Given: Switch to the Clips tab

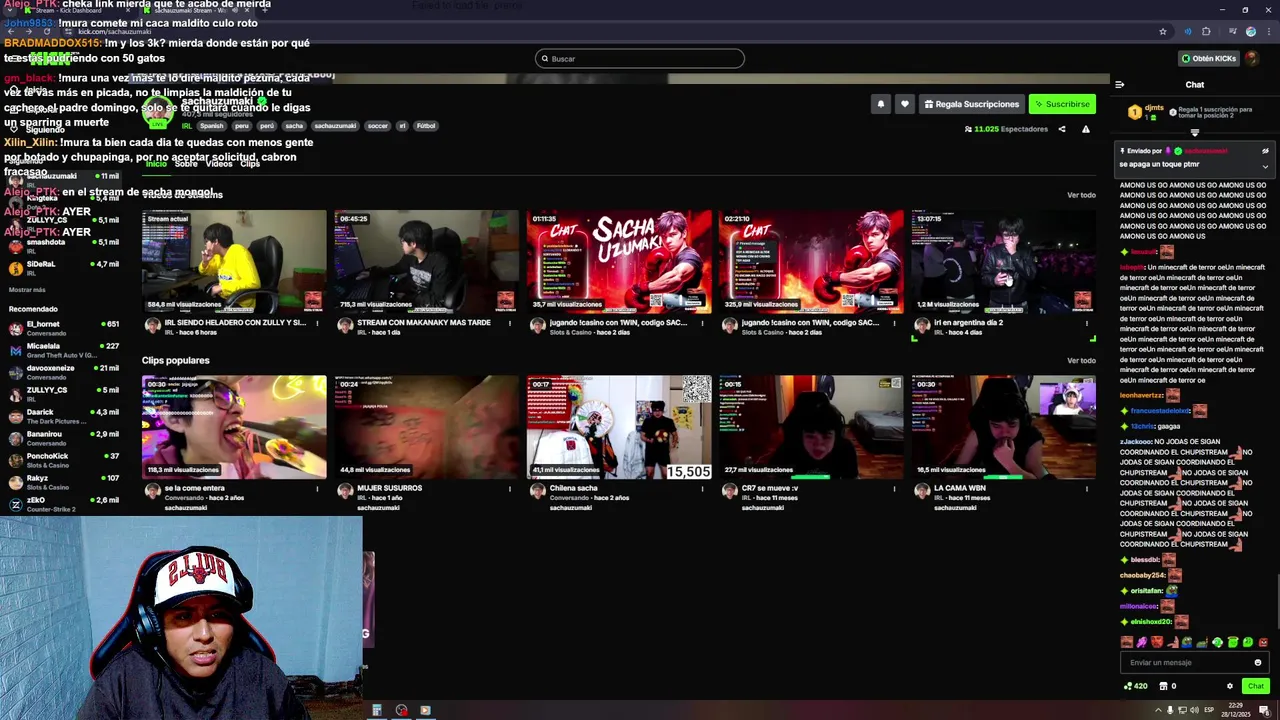Looking at the screenshot, I should point(250,163).
